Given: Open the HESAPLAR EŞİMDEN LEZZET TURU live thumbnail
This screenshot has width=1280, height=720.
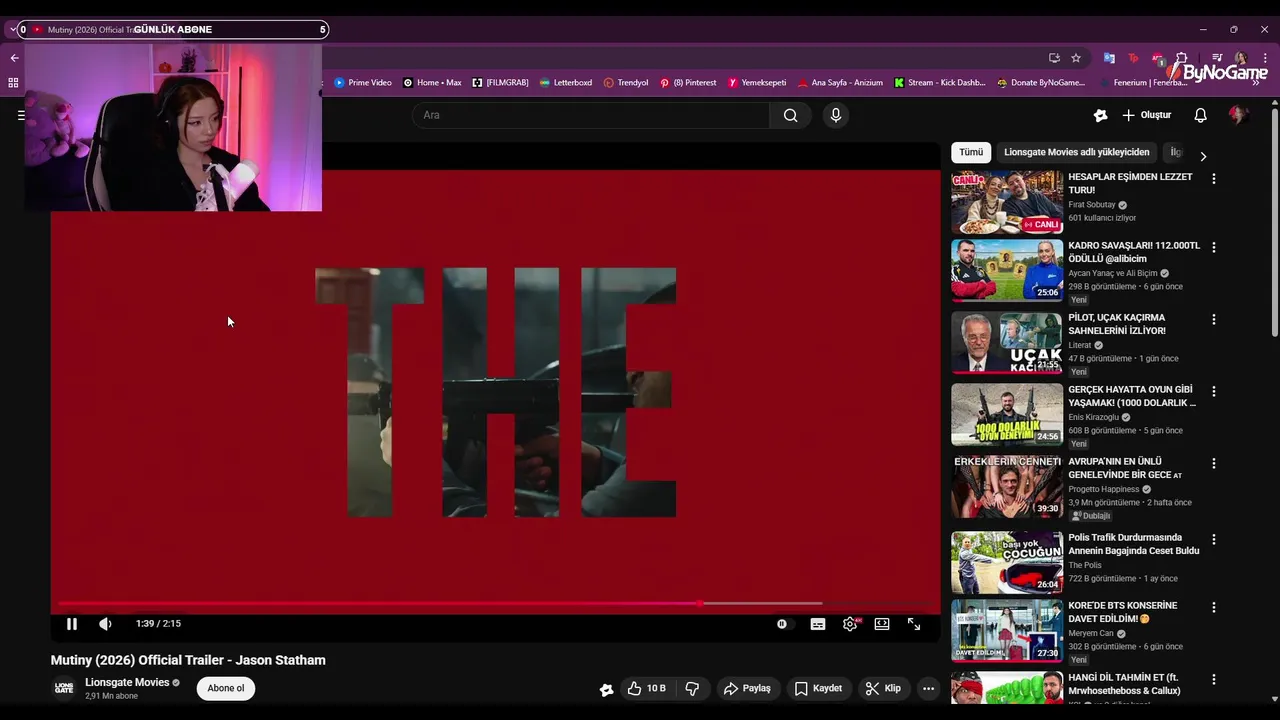Looking at the screenshot, I should click(1007, 201).
